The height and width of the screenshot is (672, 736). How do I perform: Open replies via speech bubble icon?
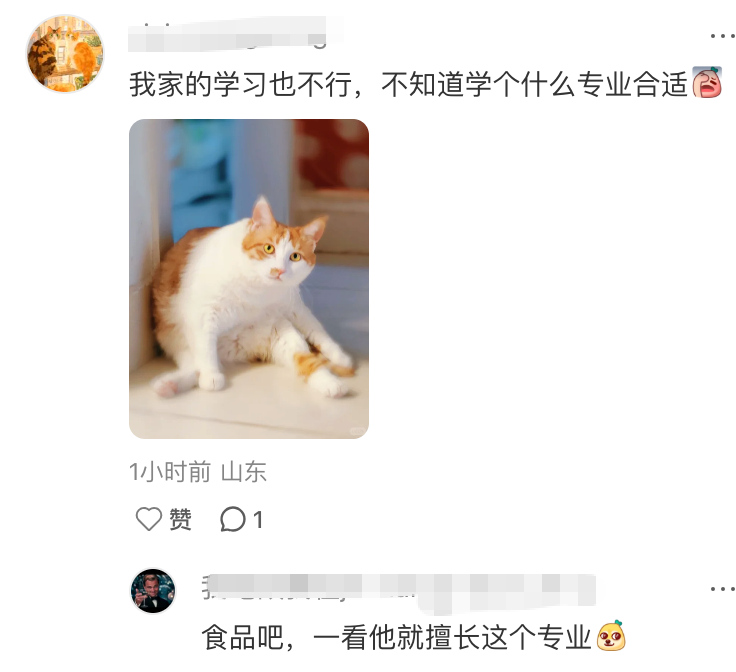click(232, 519)
